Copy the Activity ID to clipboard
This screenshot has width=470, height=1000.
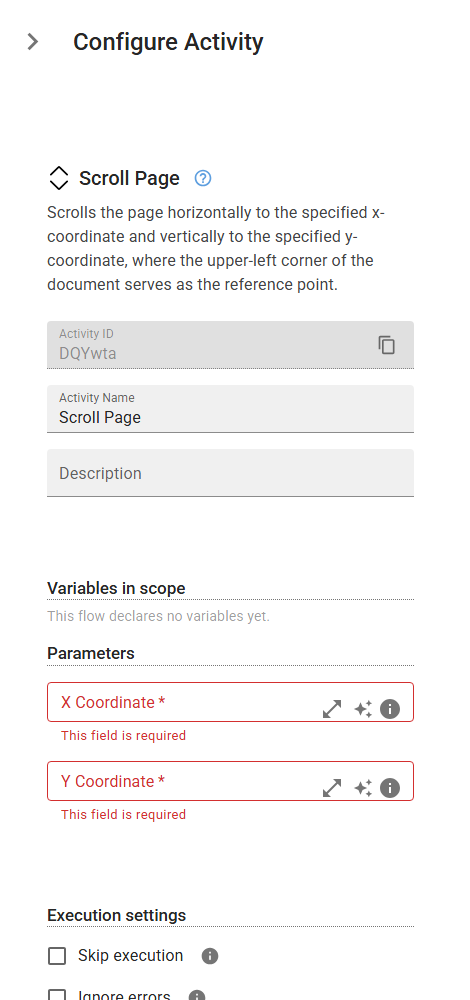pyautogui.click(x=386, y=344)
